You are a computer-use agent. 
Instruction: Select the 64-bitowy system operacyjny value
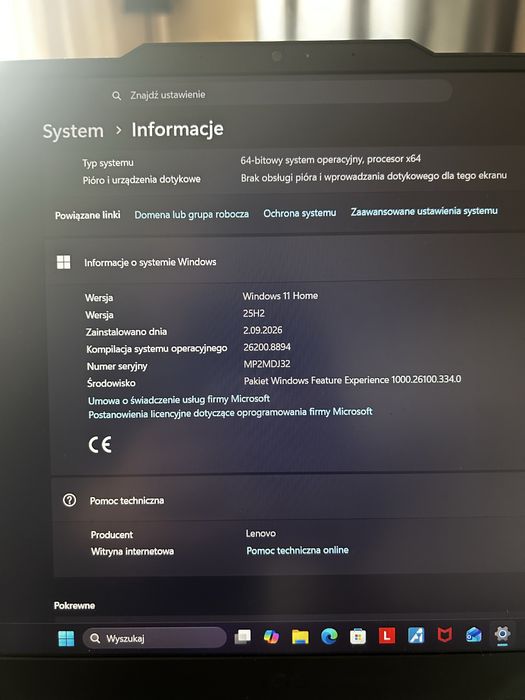click(x=330, y=159)
